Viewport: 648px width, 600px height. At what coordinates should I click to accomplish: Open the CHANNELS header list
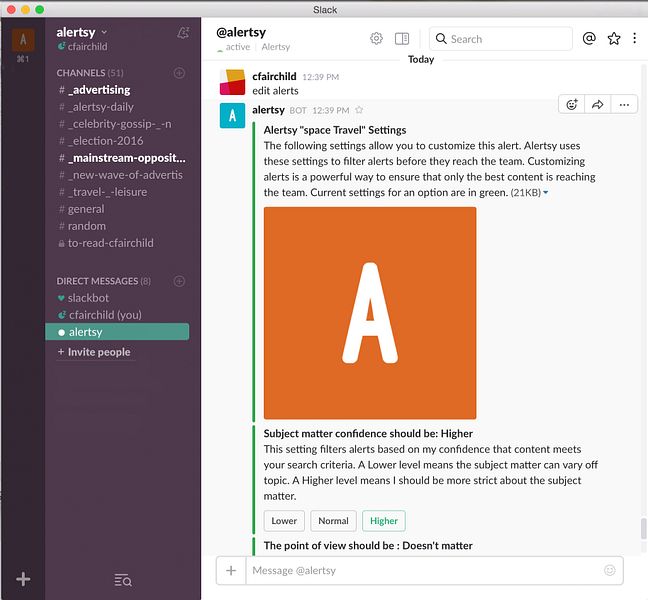coord(90,73)
